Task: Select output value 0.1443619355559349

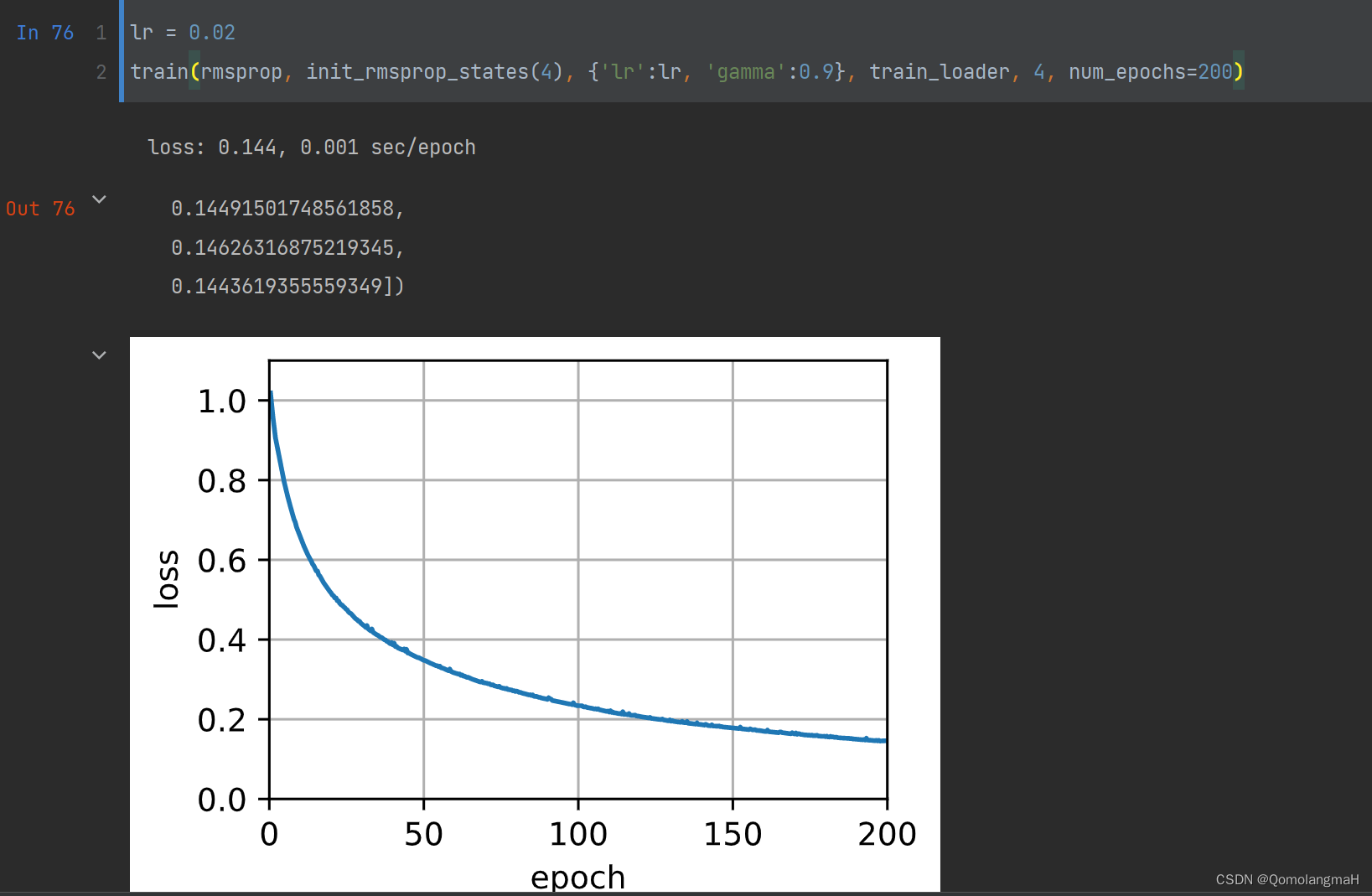Action: tap(277, 287)
